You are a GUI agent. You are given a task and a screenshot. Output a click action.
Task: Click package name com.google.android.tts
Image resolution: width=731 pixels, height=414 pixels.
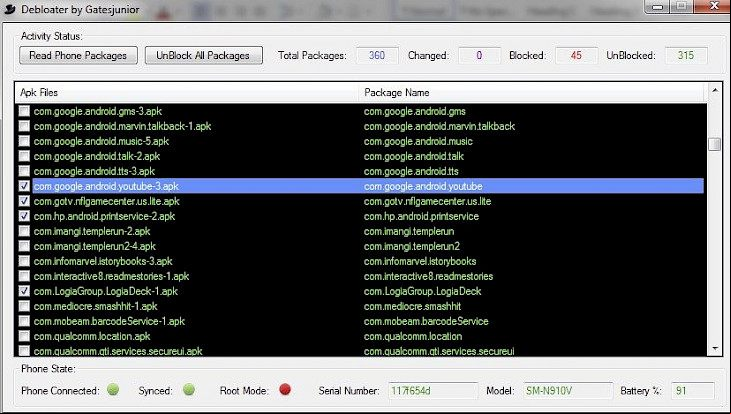coord(411,171)
